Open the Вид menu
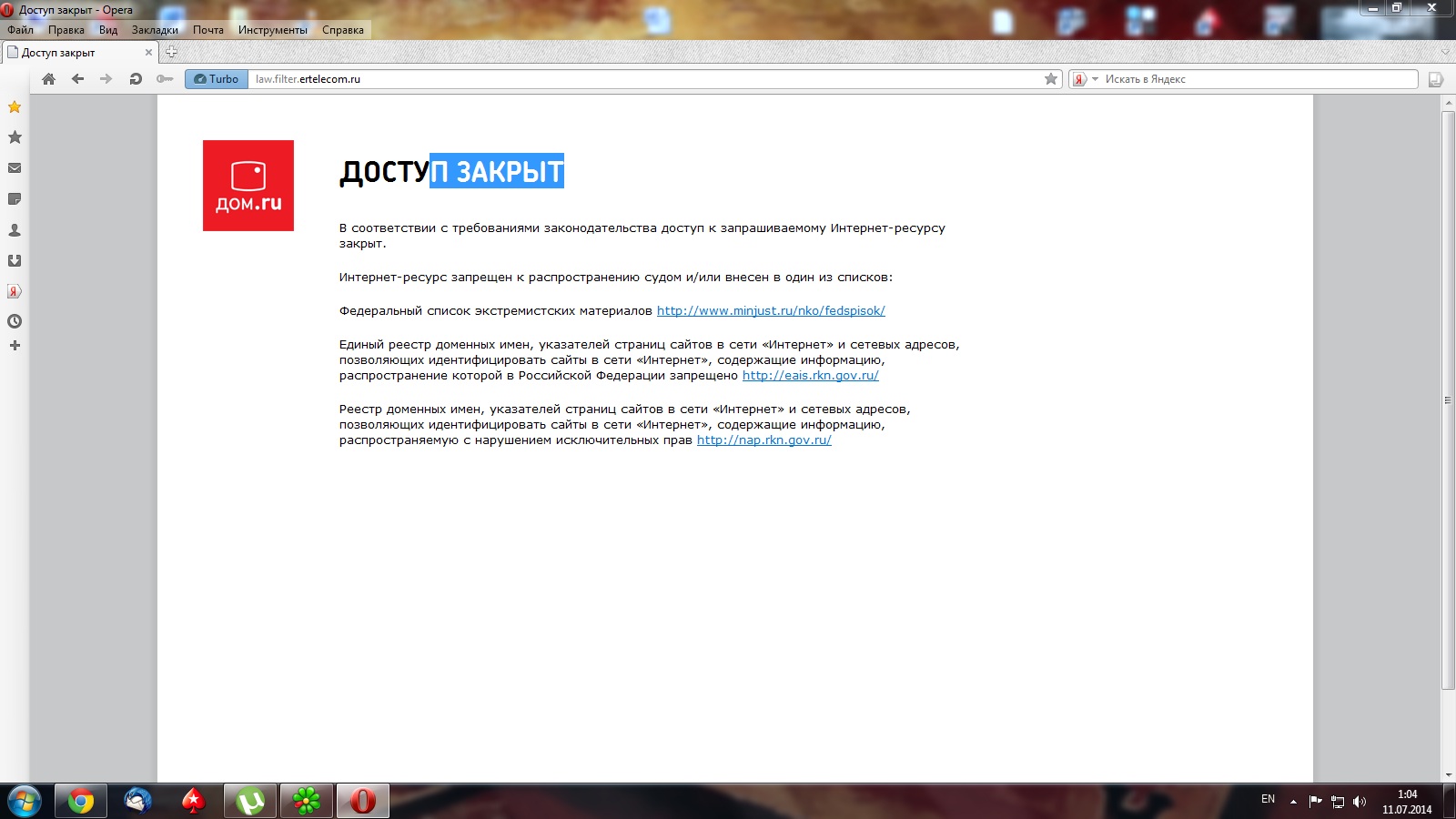Viewport: 1456px width, 819px height. tap(108, 30)
